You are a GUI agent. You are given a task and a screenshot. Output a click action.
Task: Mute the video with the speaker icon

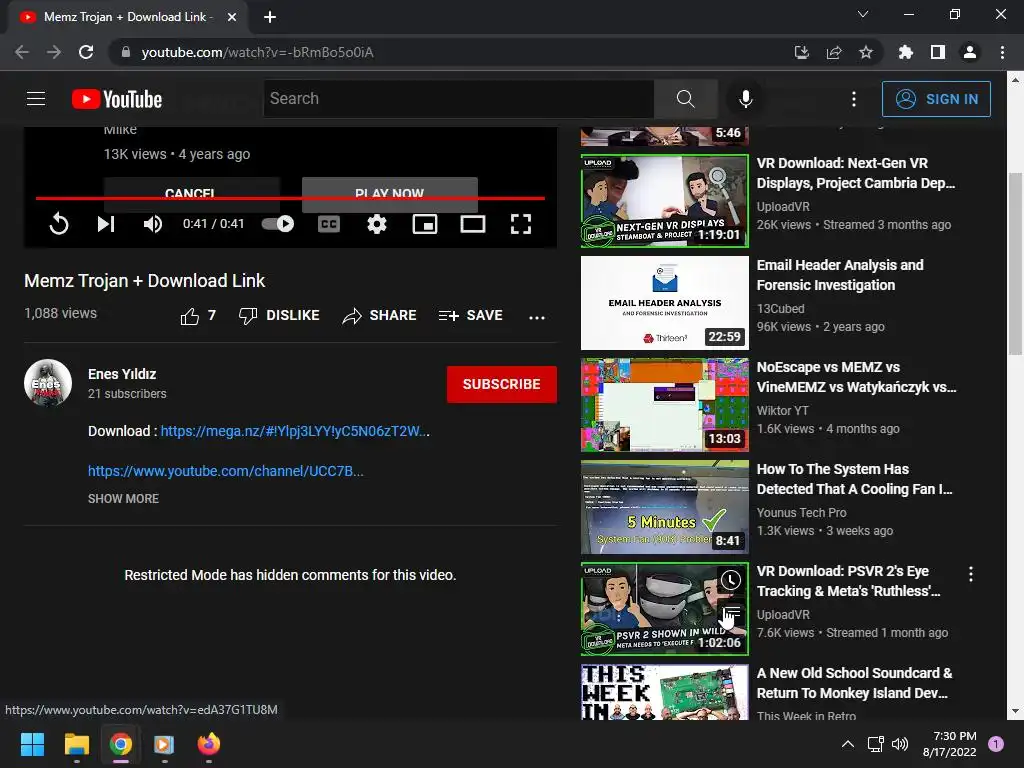pyautogui.click(x=153, y=224)
